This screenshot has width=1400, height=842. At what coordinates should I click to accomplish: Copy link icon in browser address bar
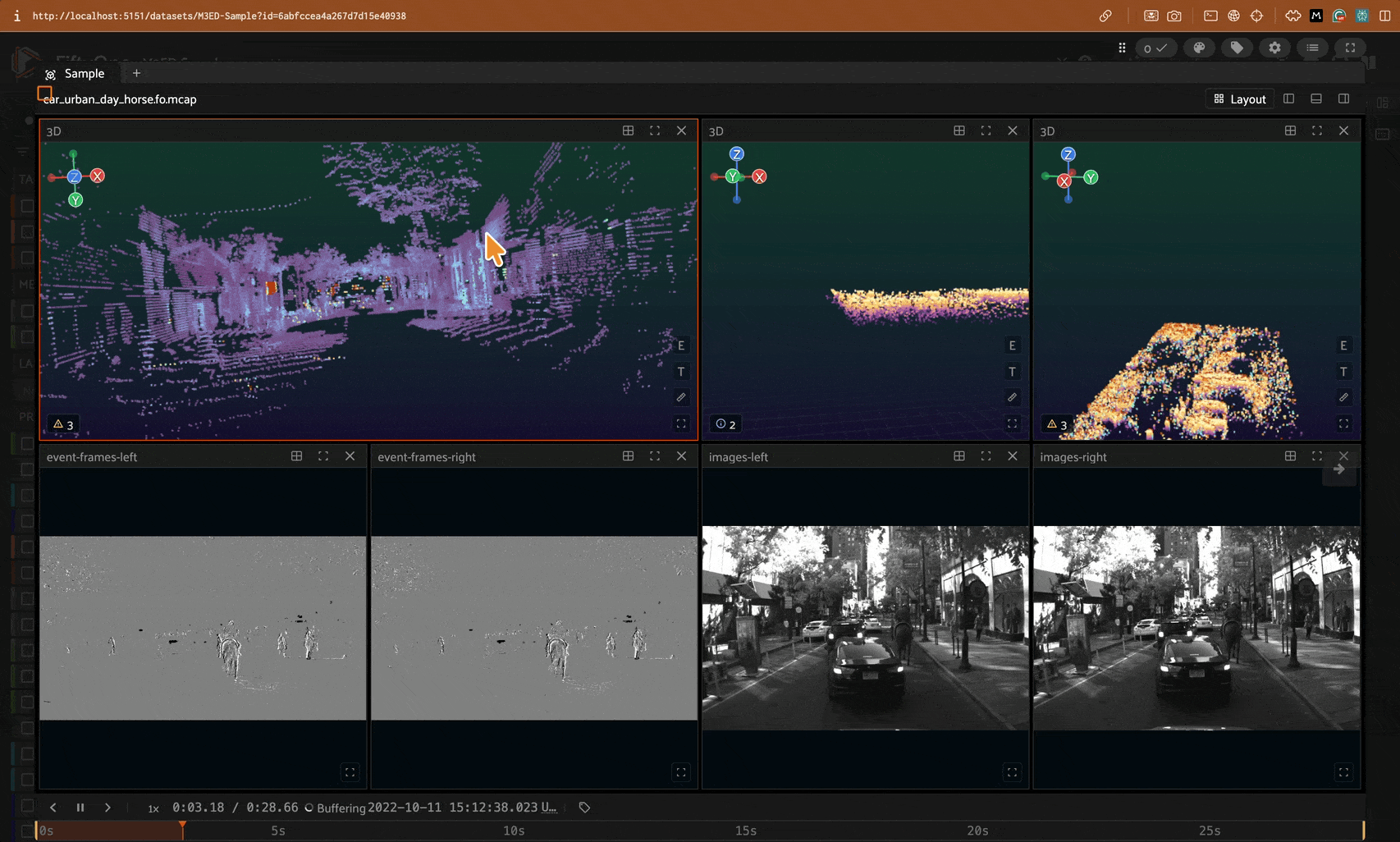1105,16
